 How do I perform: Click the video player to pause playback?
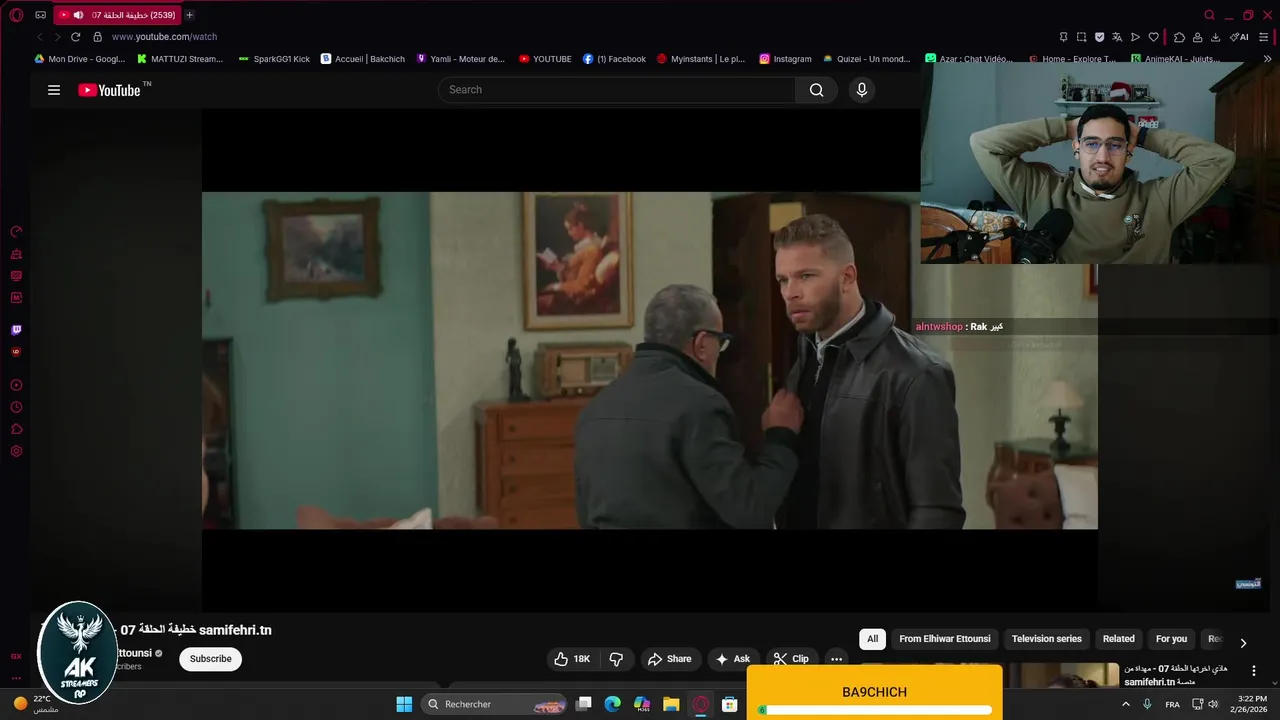650,360
